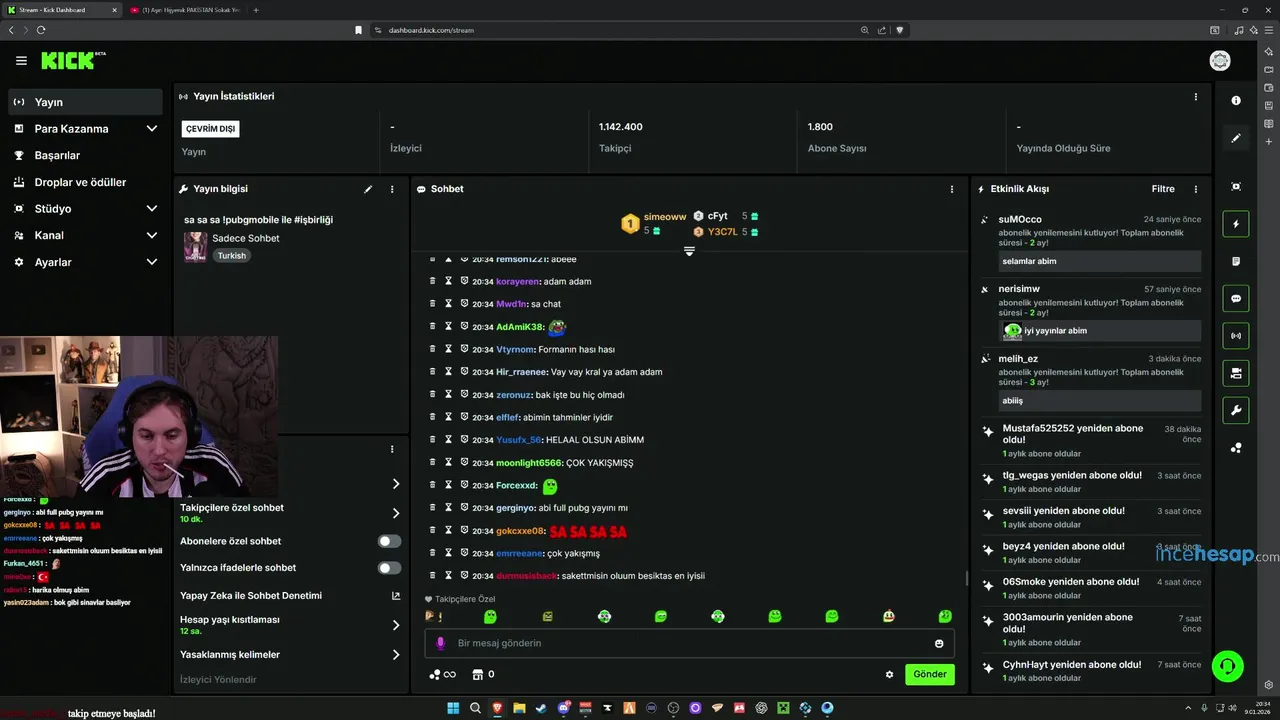This screenshot has width=1280, height=720.
Task: Open Brave browser in taskbar
Action: pyautogui.click(x=497, y=708)
